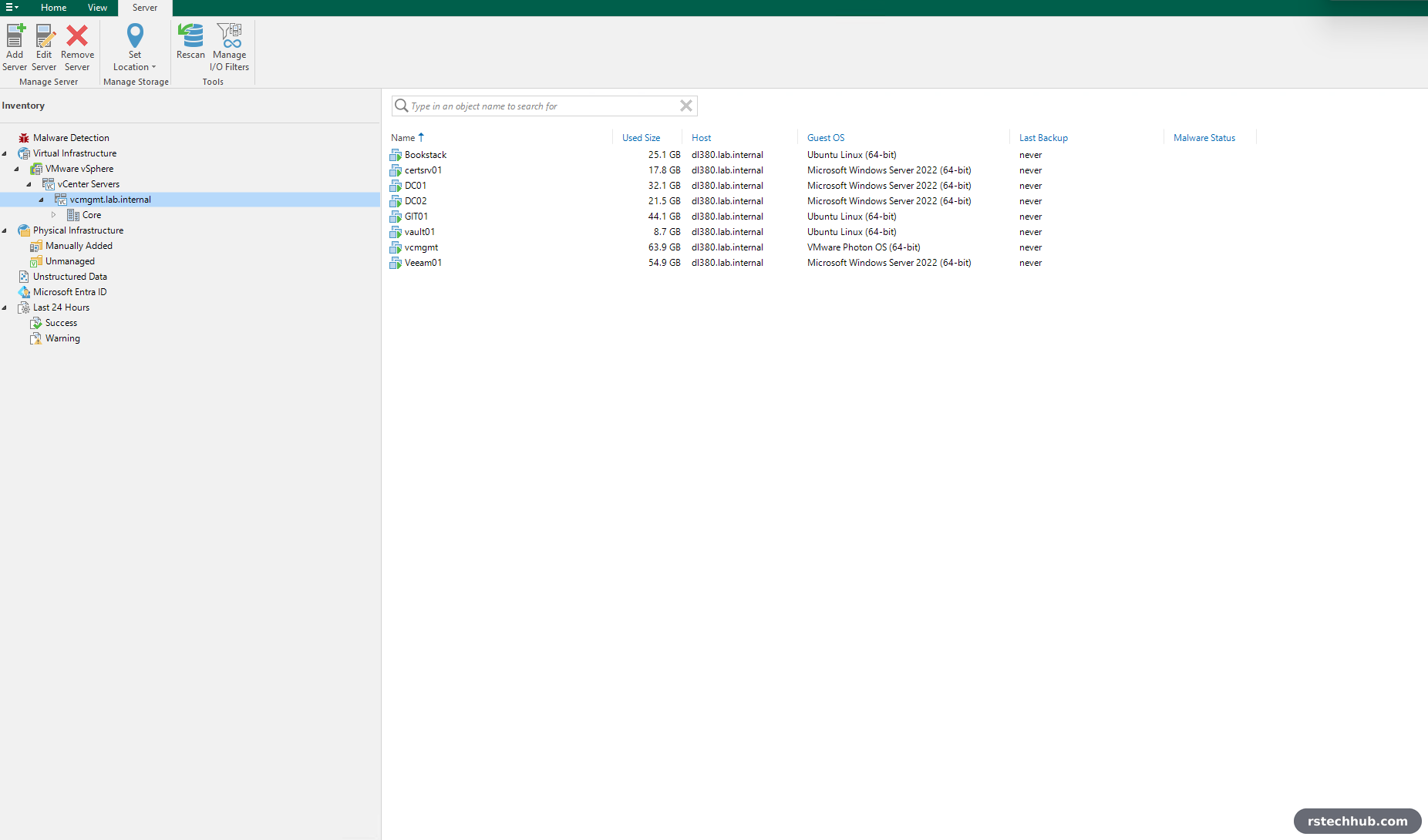Screen dimensions: 1428x840
Task: Select Malware Detection in the inventory tree
Action: point(71,138)
